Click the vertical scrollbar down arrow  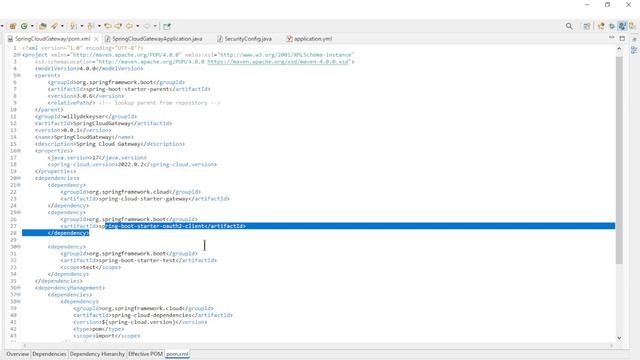tap(619, 338)
